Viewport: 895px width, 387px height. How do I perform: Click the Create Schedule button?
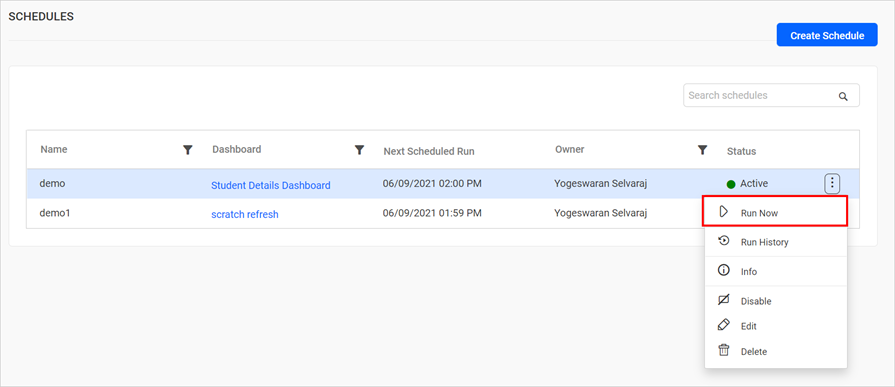tap(827, 35)
